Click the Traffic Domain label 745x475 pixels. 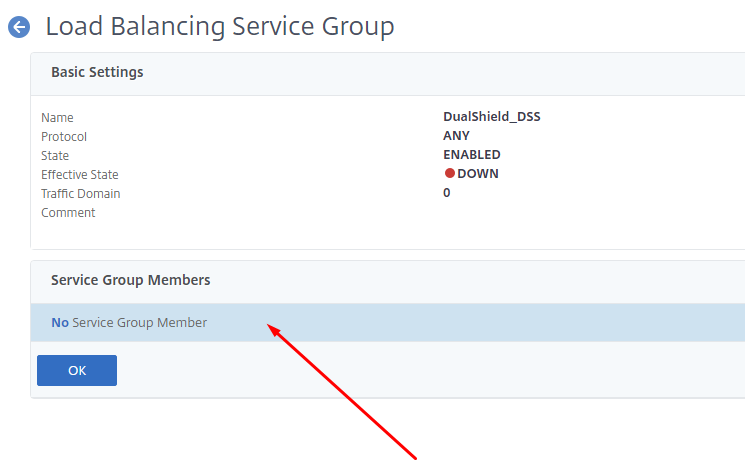pyautogui.click(x=80, y=194)
